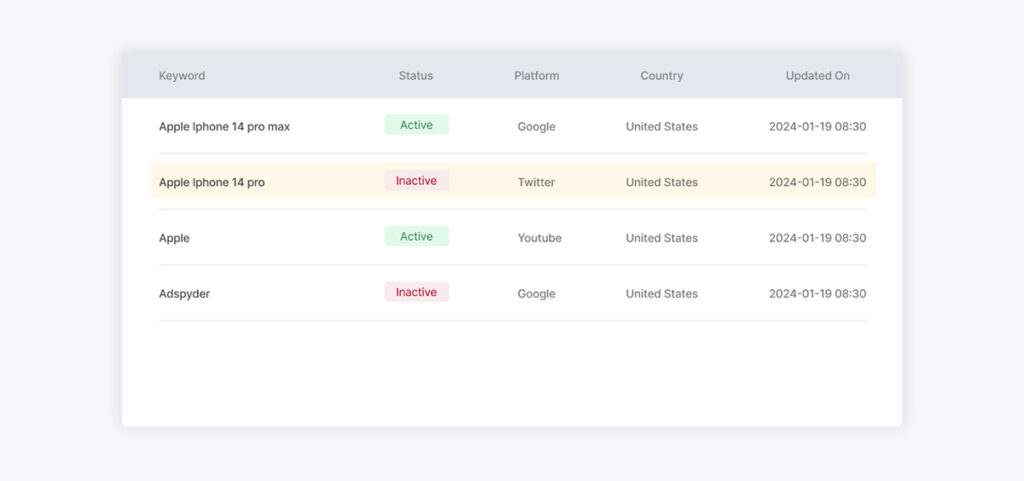Sort by the Updated On header
Viewport: 1024px width, 481px height.
pos(817,76)
